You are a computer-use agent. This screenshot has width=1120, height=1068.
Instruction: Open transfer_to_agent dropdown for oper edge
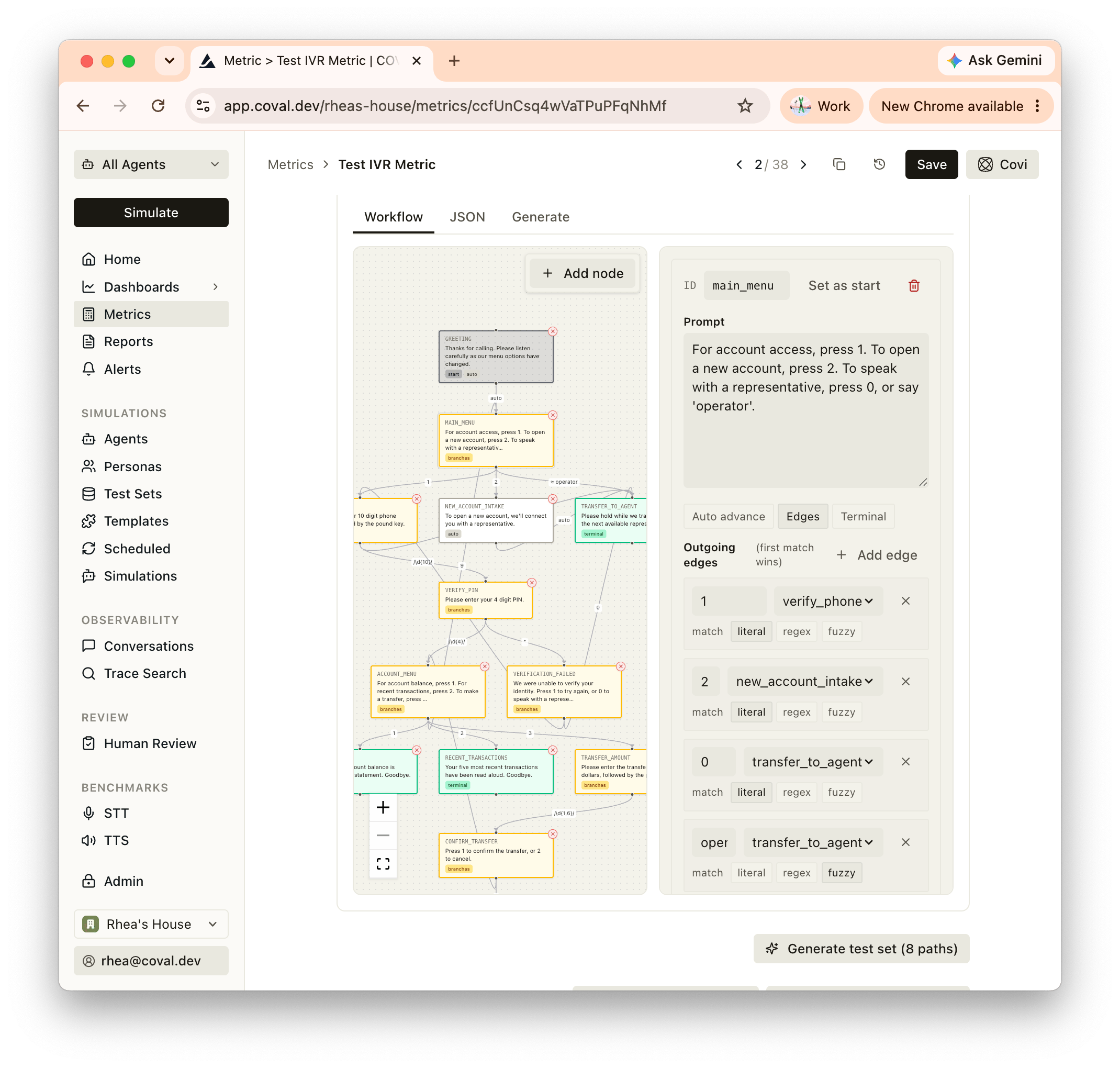tap(813, 842)
